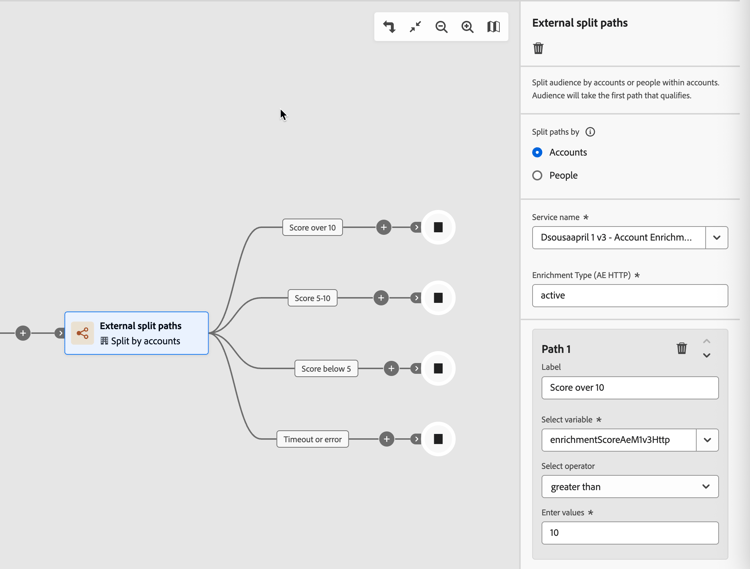Click the Score below 5 path label

[x=326, y=369]
